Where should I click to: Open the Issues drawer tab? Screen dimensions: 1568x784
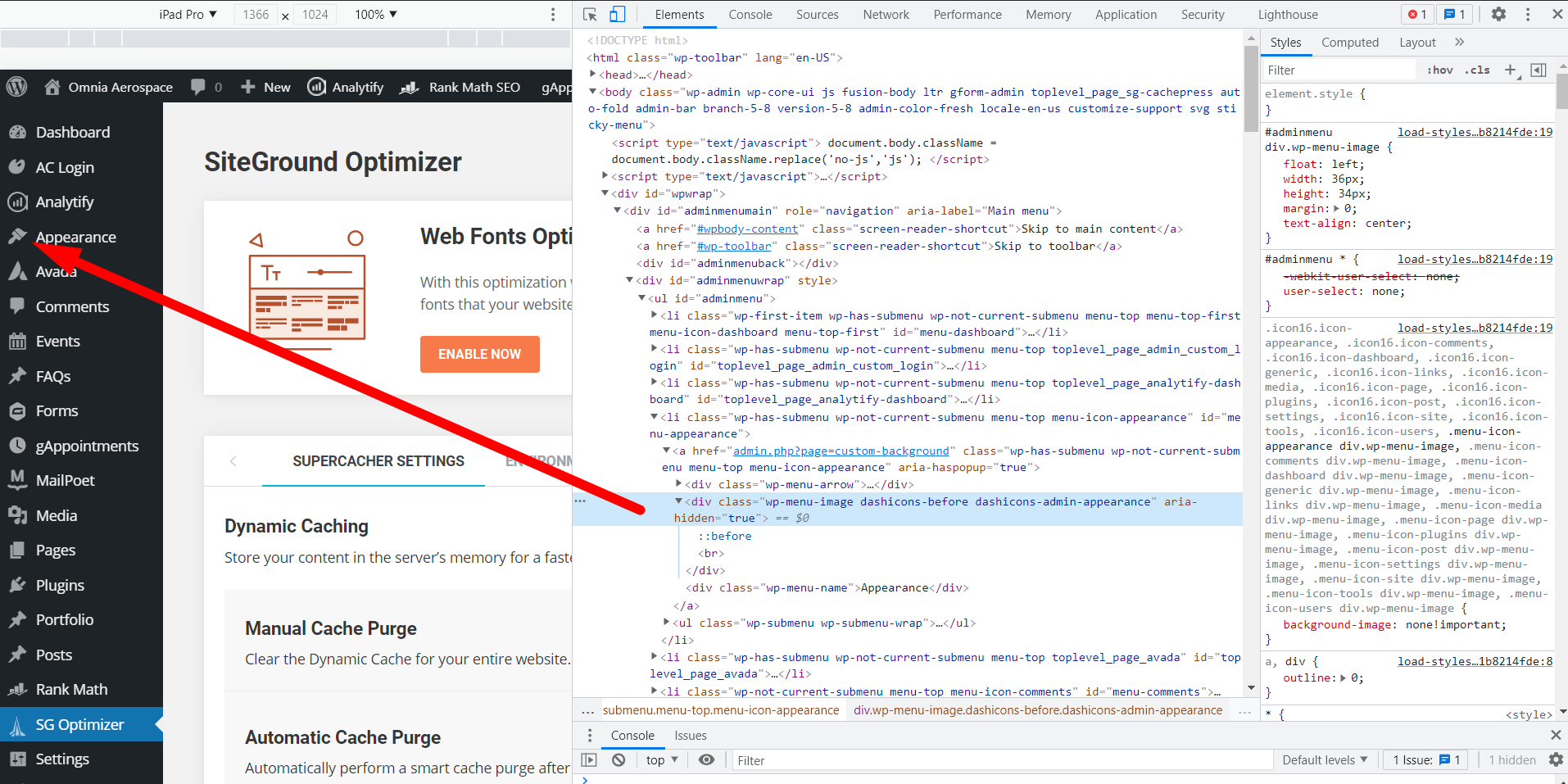[x=691, y=735]
